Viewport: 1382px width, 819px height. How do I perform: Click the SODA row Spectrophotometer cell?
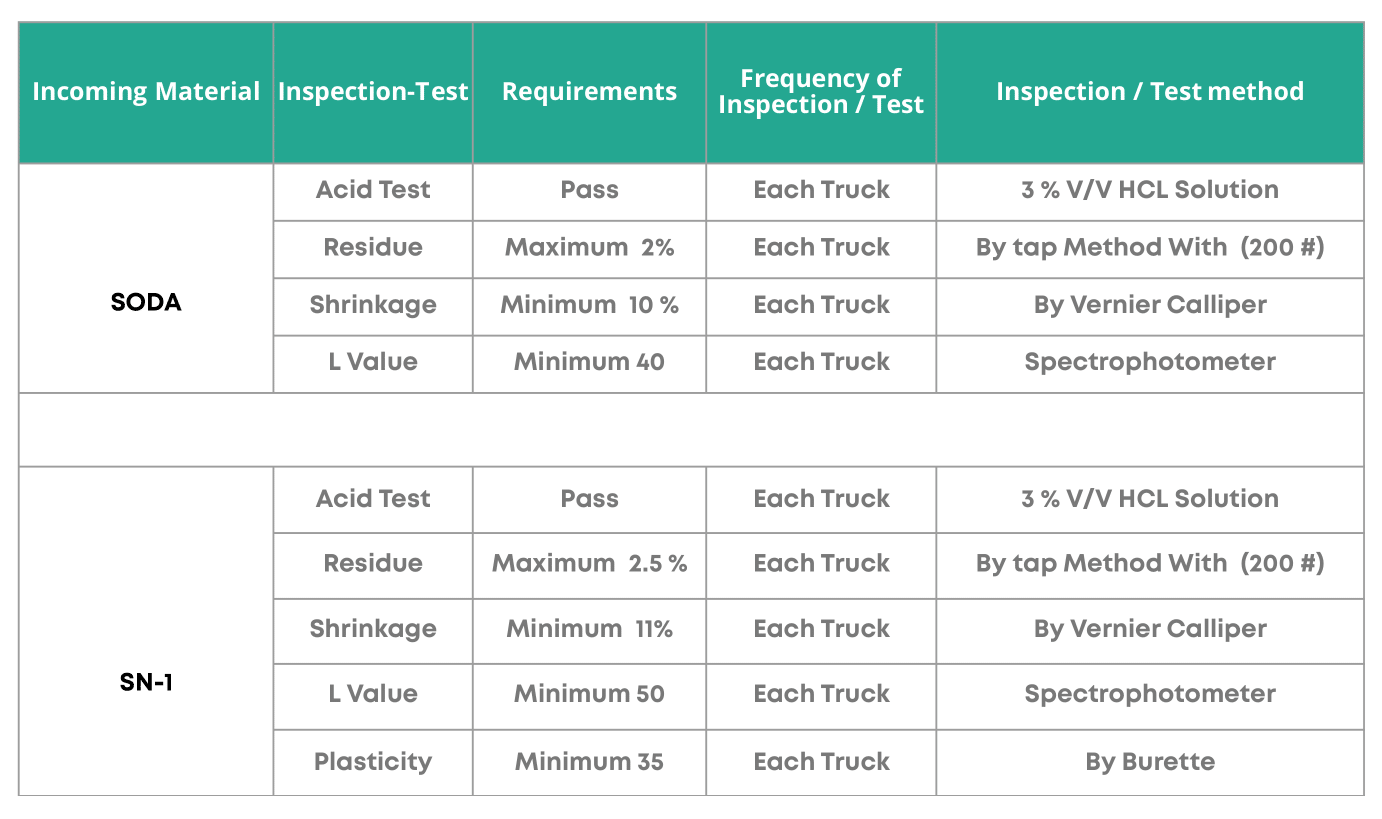click(x=1150, y=362)
